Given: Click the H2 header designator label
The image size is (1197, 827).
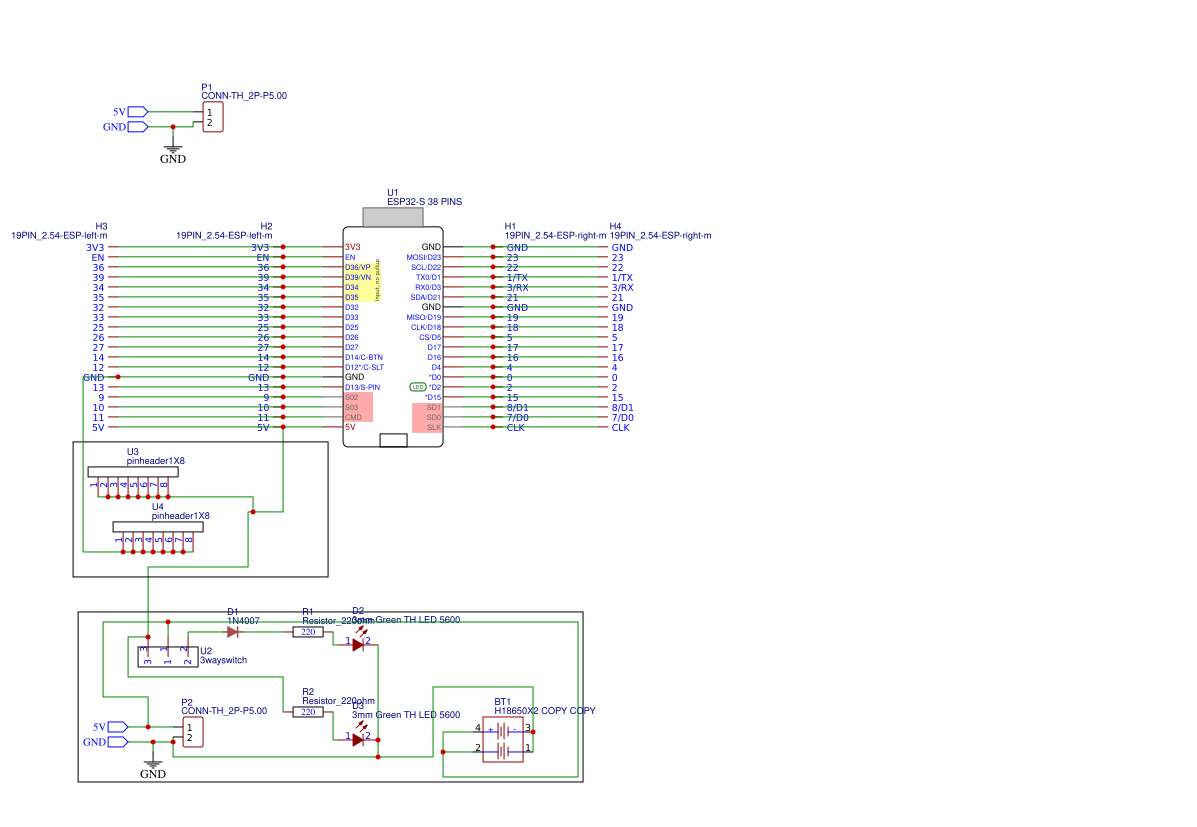Looking at the screenshot, I should click(266, 227).
